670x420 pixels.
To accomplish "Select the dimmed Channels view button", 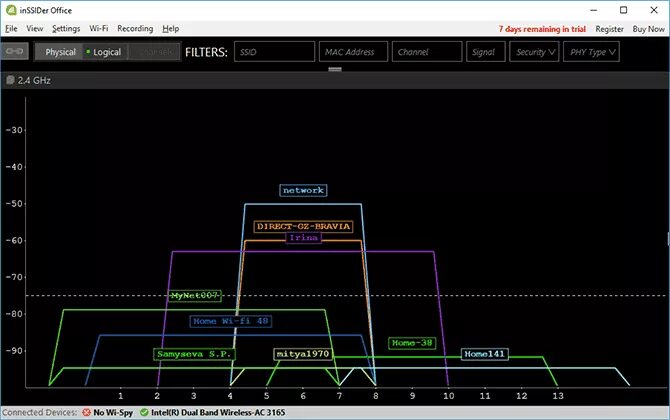I will coord(155,52).
